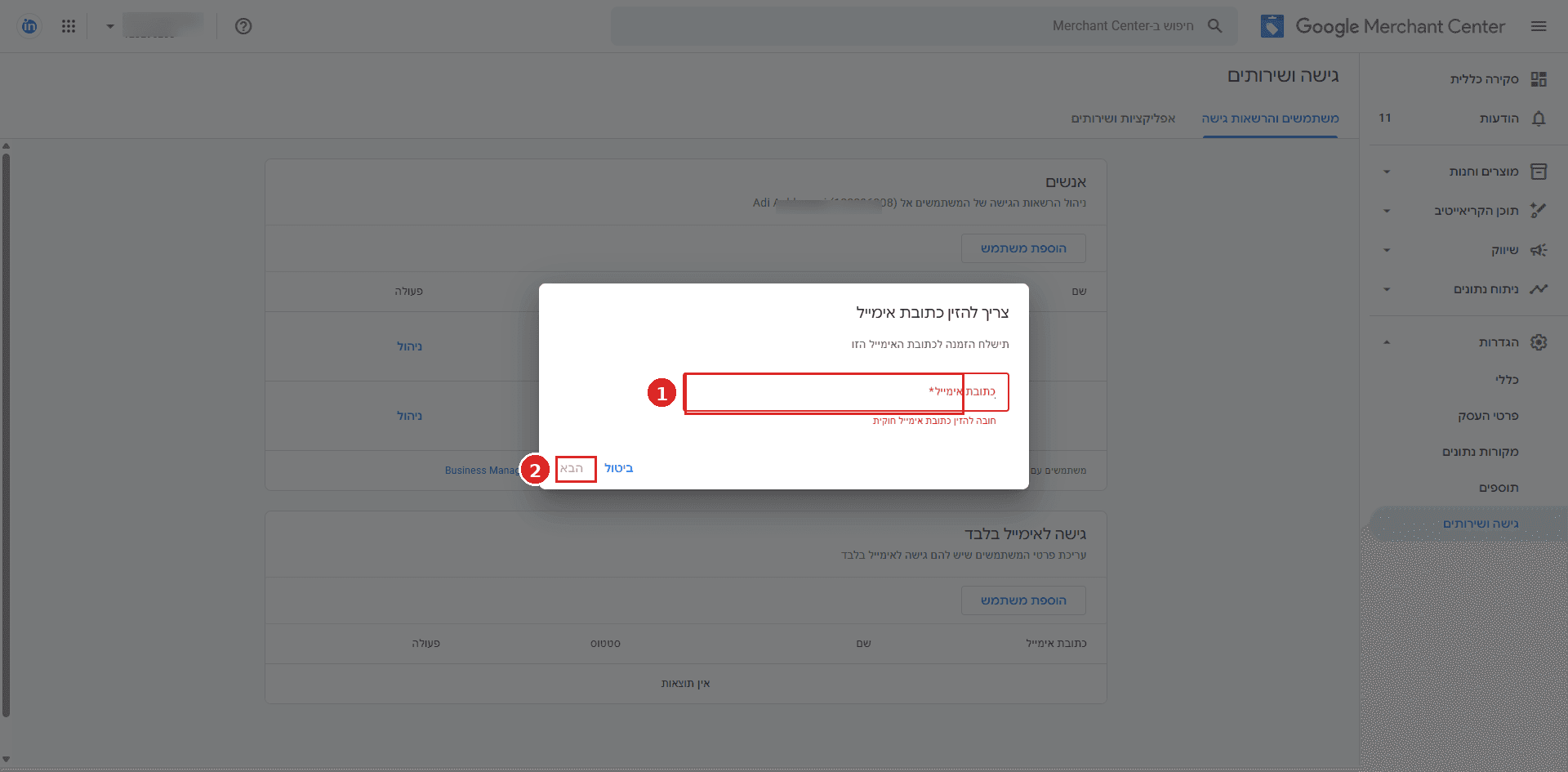Screen dimensions: 1568x772
Task: Open the data sources settings item
Action: 1480,452
